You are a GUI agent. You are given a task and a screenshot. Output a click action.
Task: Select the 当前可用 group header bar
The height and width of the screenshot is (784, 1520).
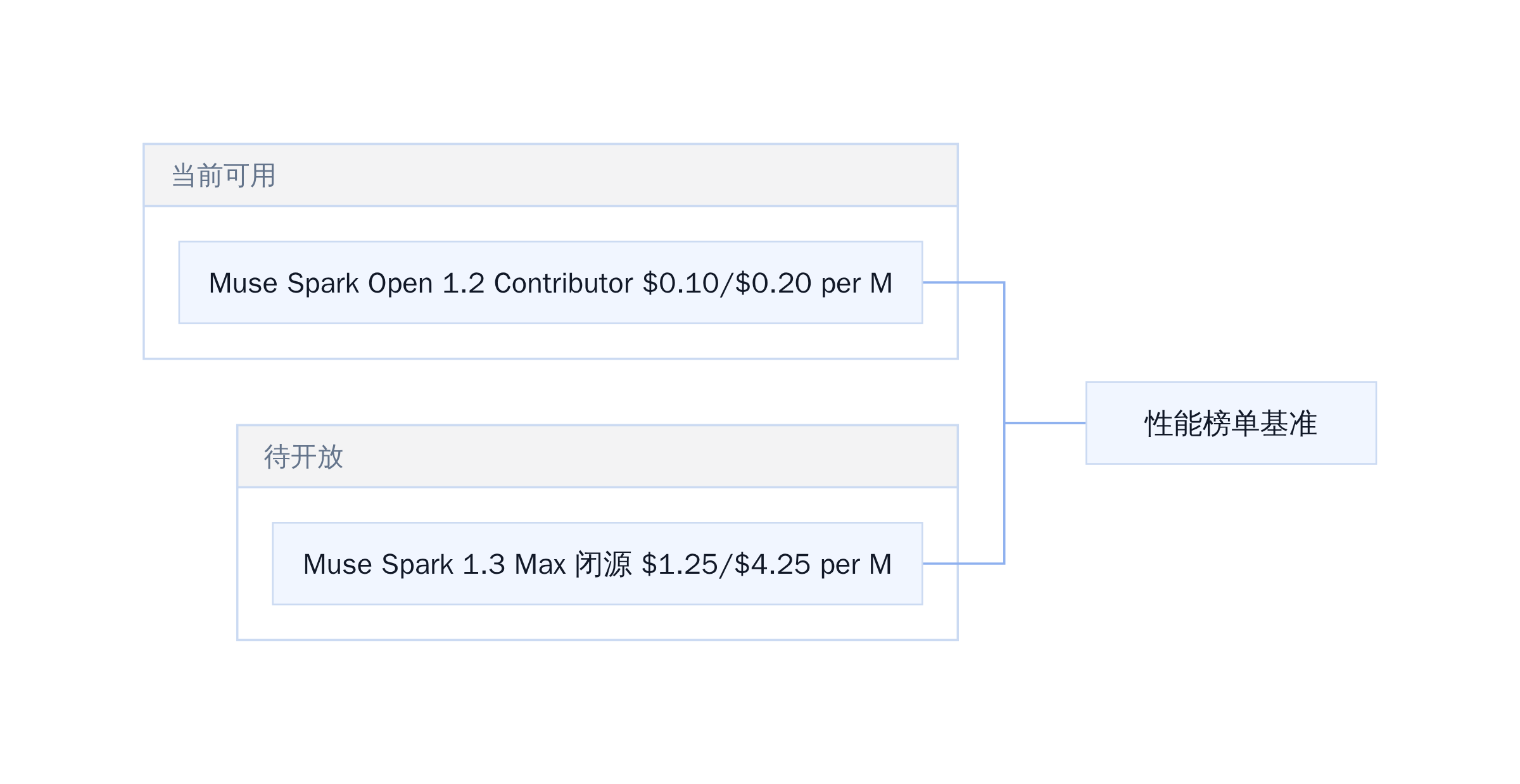(550, 175)
